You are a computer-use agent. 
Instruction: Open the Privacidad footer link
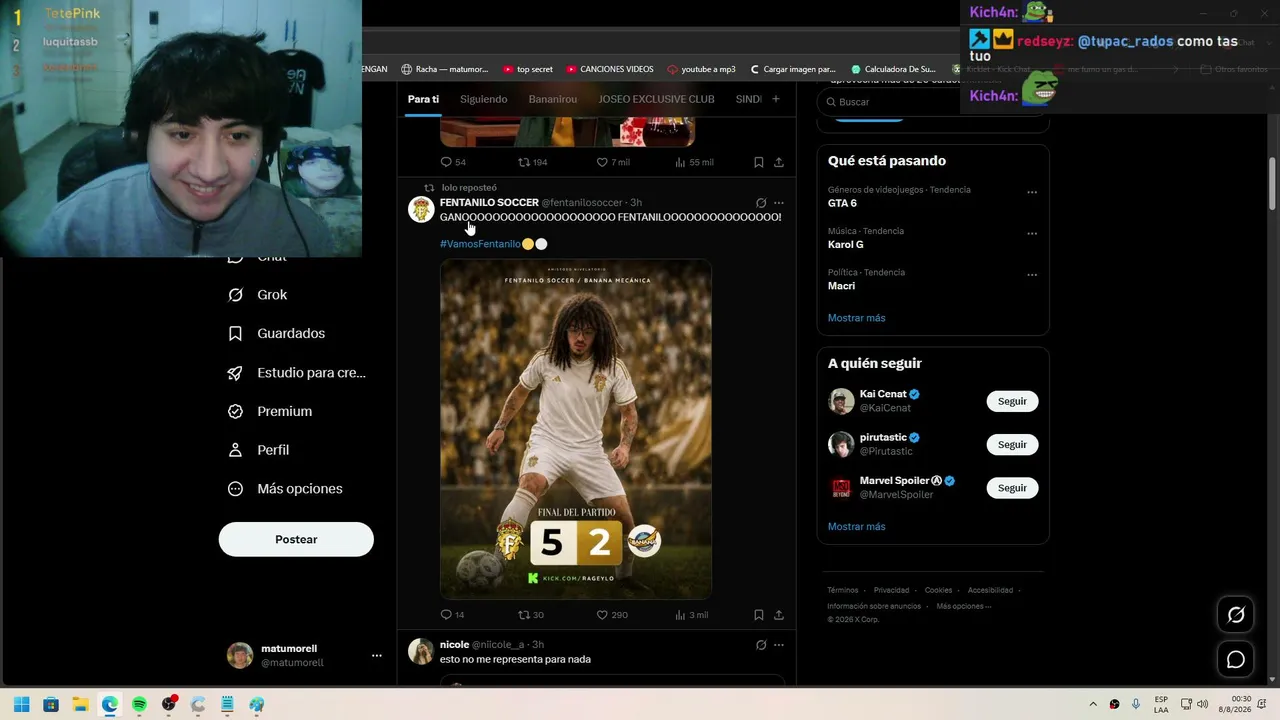coord(891,590)
